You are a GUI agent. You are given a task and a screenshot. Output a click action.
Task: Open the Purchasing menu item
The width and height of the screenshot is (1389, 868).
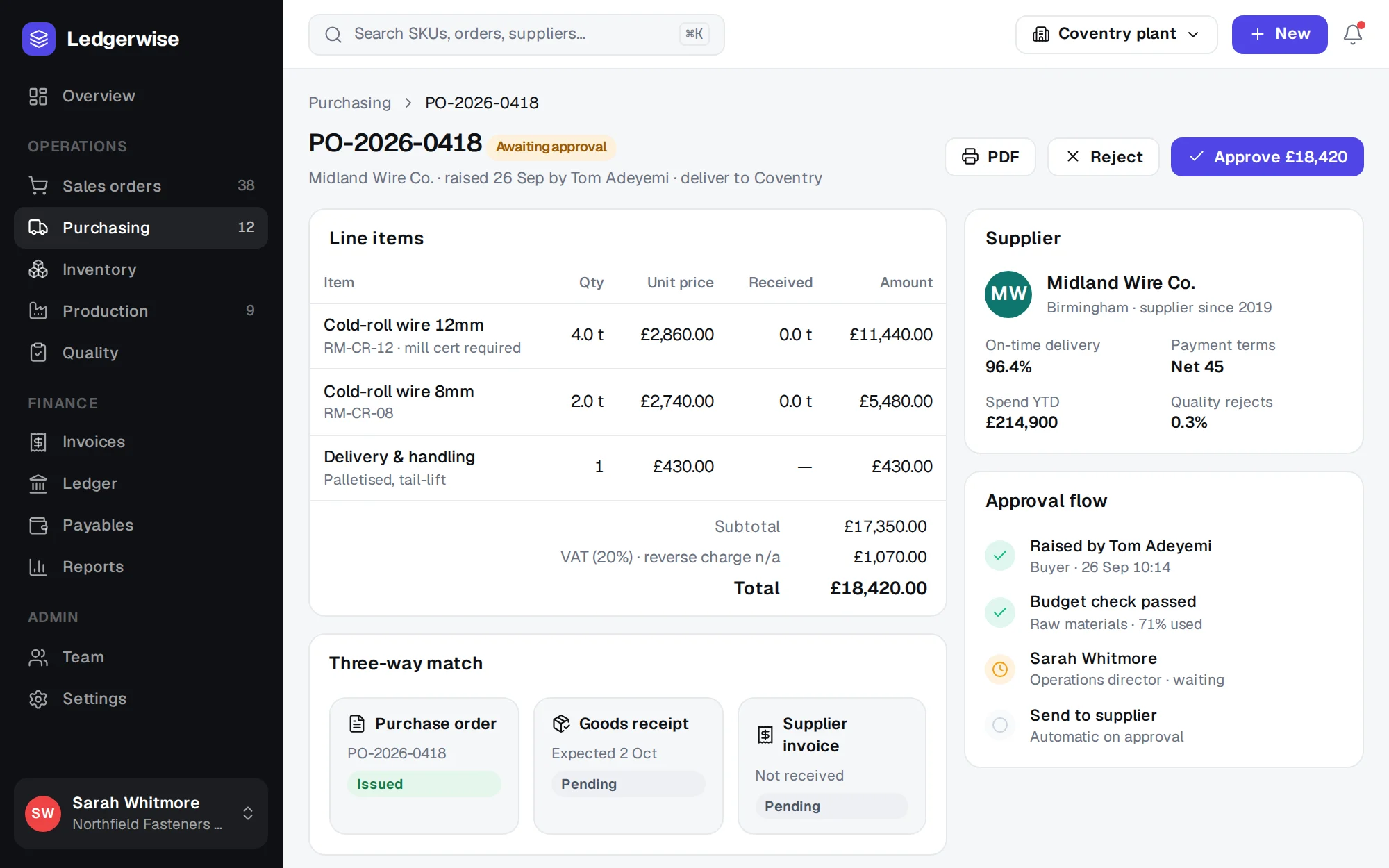141,228
